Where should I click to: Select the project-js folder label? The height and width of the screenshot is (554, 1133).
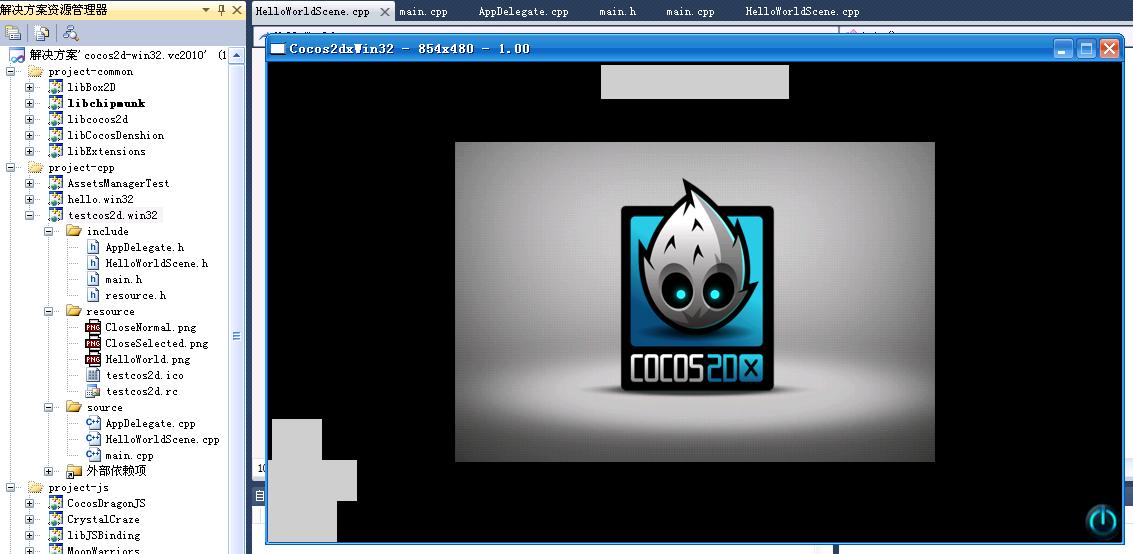click(x=78, y=488)
